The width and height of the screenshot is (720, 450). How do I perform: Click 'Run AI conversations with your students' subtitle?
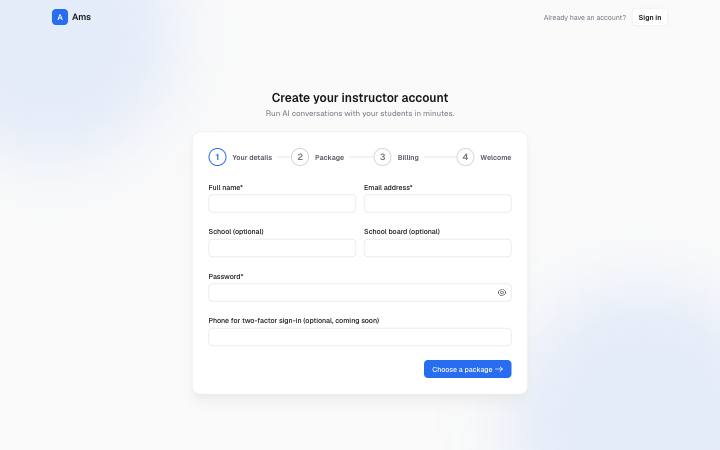click(360, 113)
